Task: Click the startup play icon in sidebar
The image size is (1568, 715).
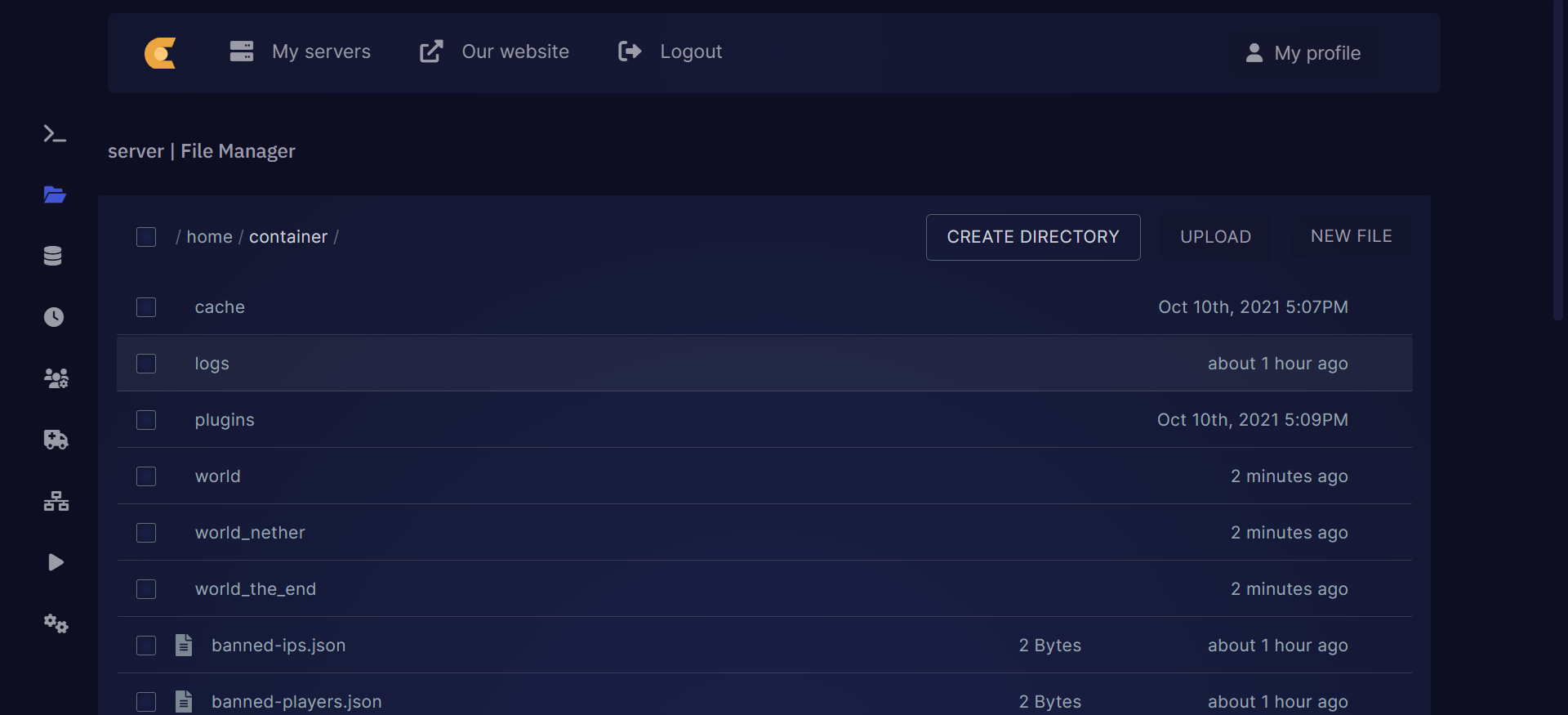Action: (56, 562)
